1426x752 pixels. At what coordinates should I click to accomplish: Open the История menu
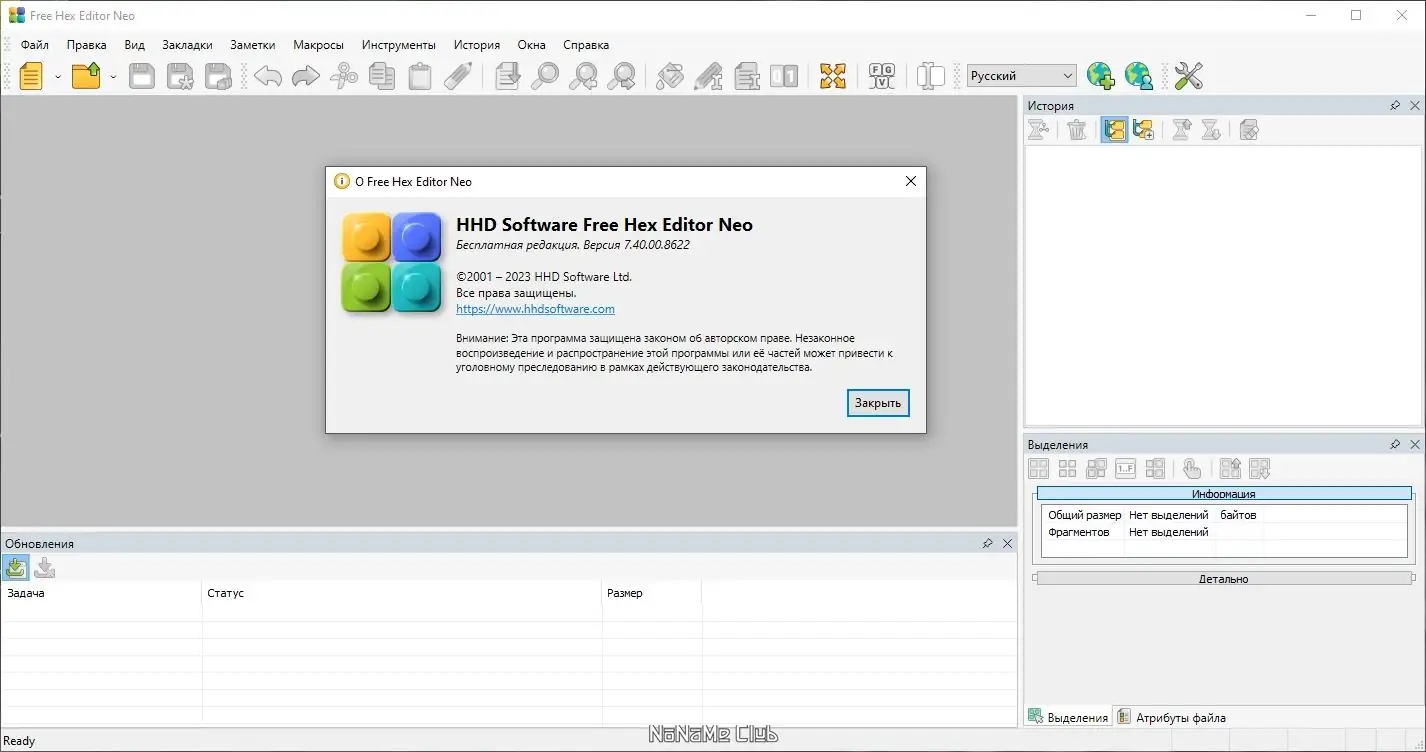tap(476, 45)
